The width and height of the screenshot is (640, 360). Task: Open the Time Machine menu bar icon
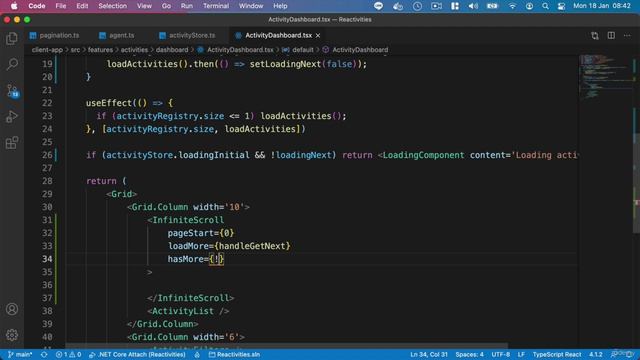pyautogui.click(x=417, y=6)
